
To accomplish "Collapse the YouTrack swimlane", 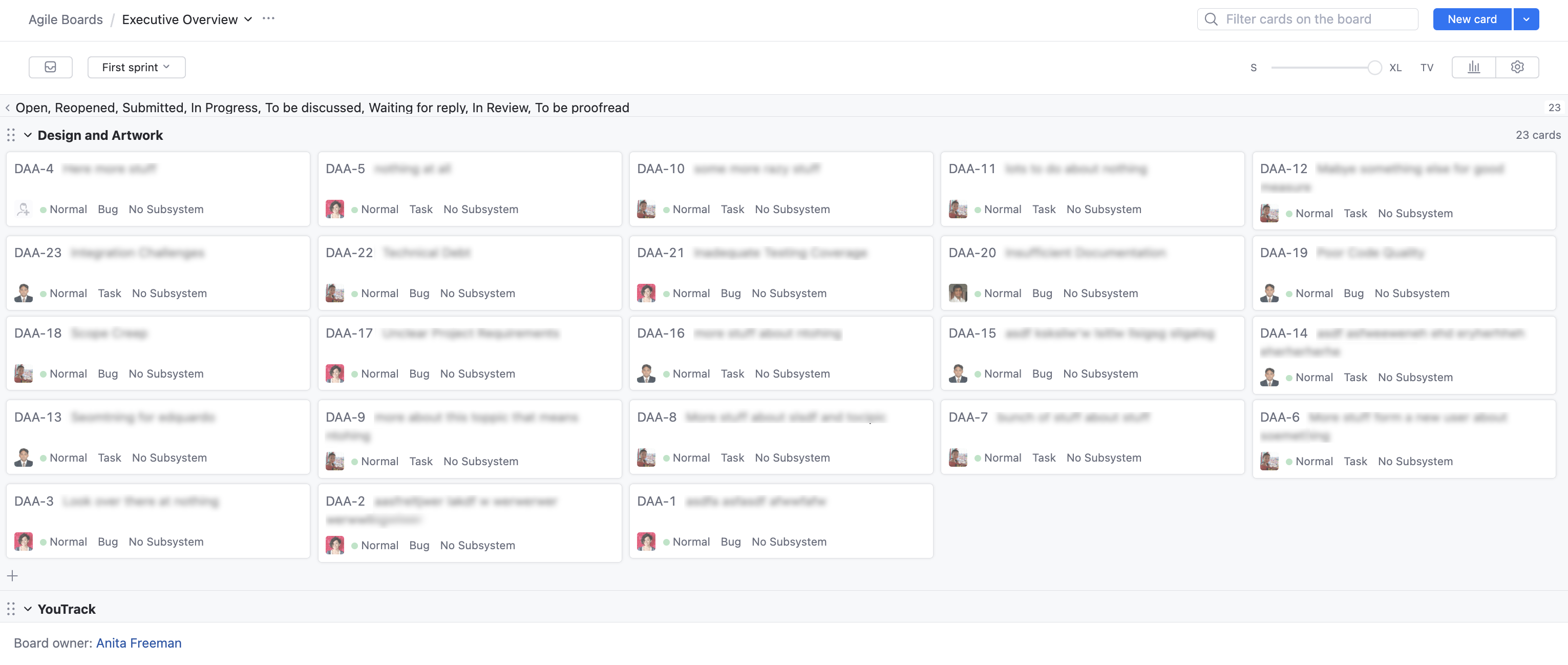I will [x=28, y=609].
